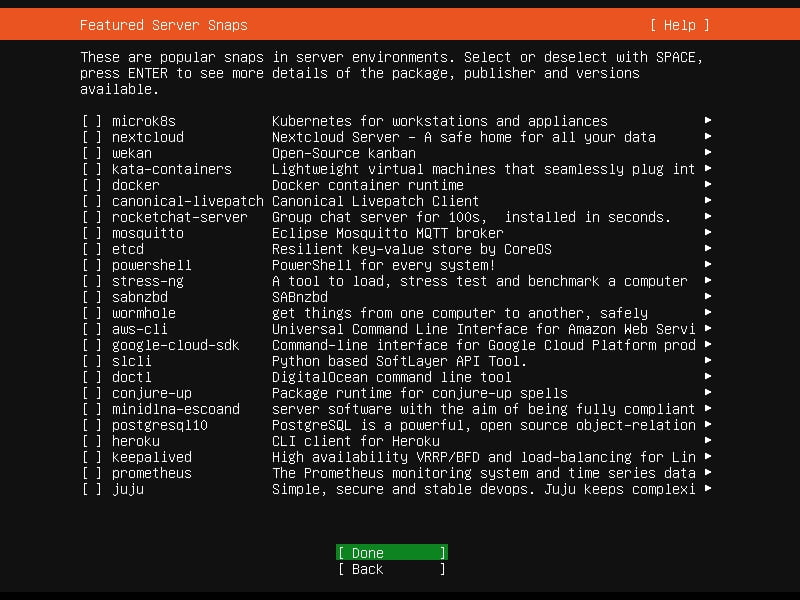Check the postgresql10 database snap
This screenshot has width=800, height=600.
[91, 425]
